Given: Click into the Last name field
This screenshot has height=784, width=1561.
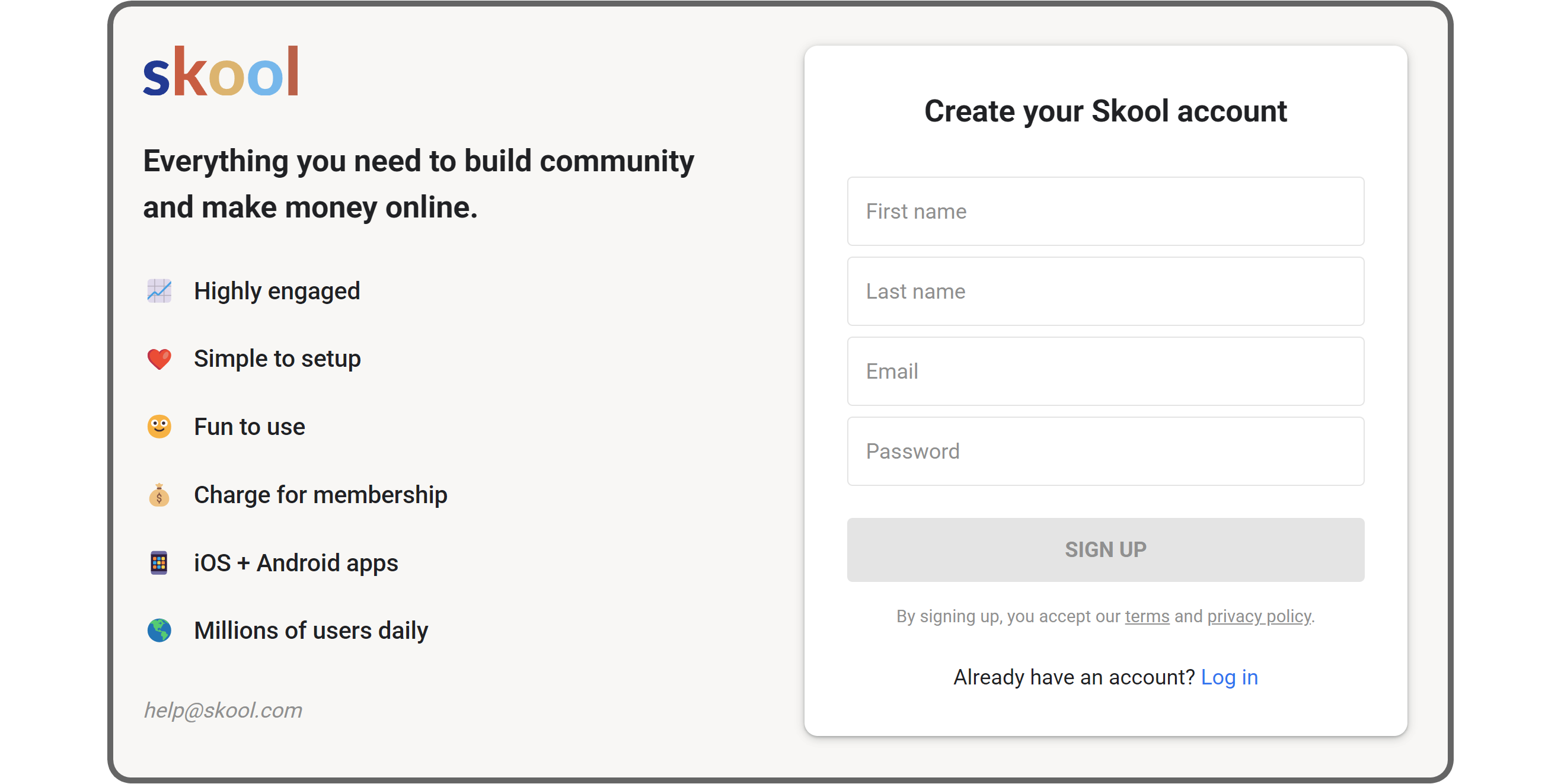Looking at the screenshot, I should click(x=1105, y=292).
